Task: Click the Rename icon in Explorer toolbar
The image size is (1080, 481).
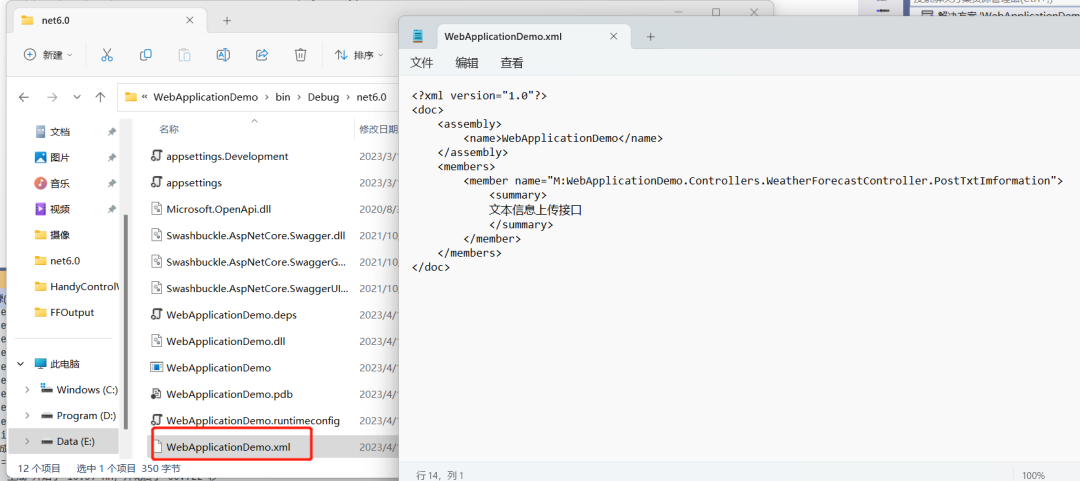Action: pyautogui.click(x=223, y=55)
